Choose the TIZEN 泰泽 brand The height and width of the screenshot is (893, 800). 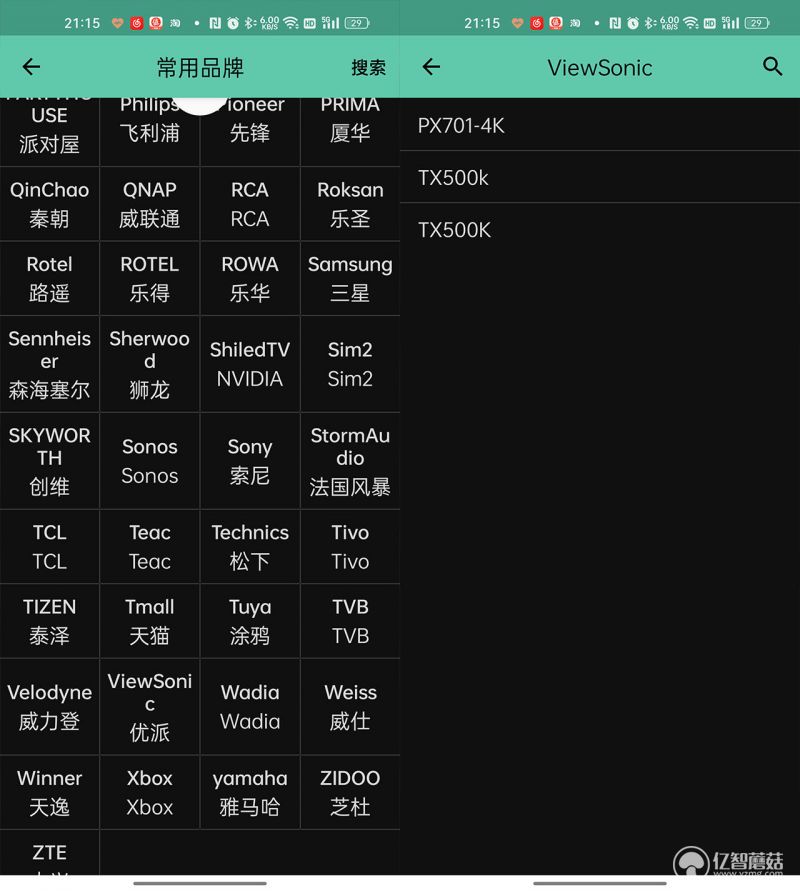tap(50, 621)
